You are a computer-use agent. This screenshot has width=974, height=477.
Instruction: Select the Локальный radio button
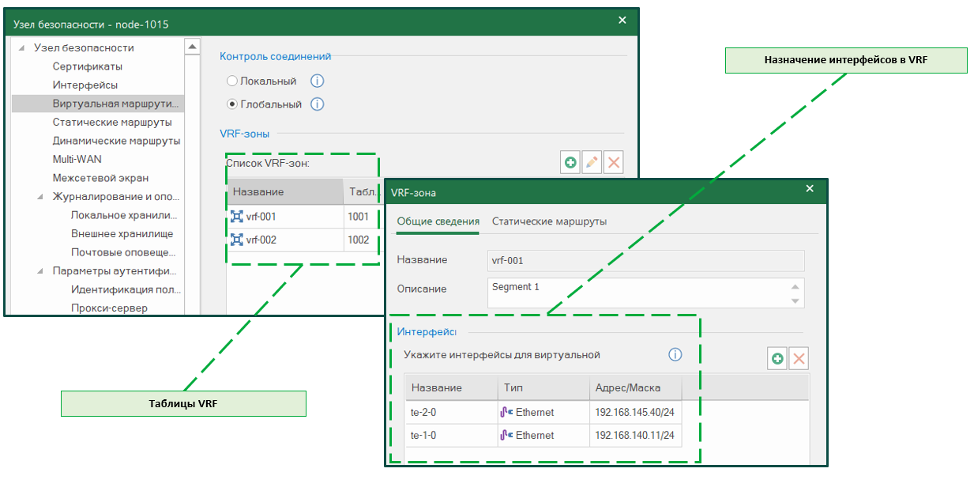click(233, 81)
